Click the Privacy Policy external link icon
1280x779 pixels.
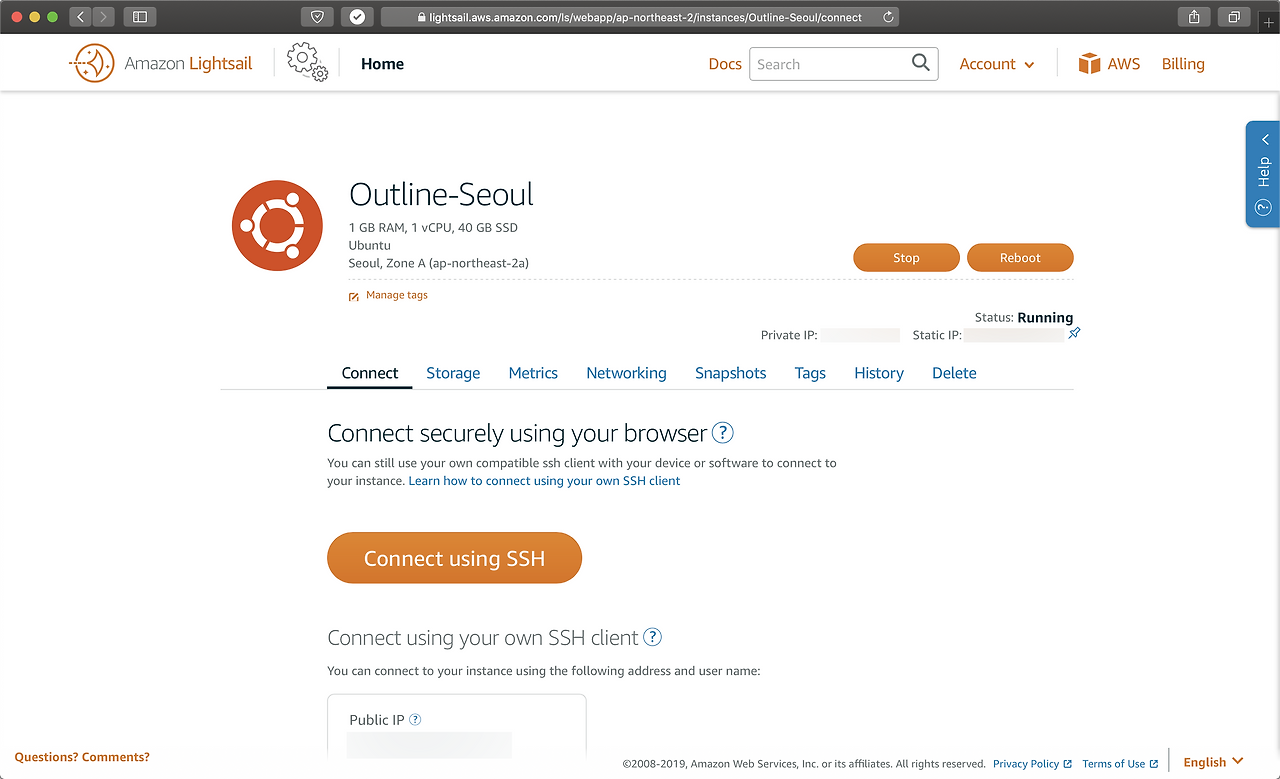(x=1068, y=764)
